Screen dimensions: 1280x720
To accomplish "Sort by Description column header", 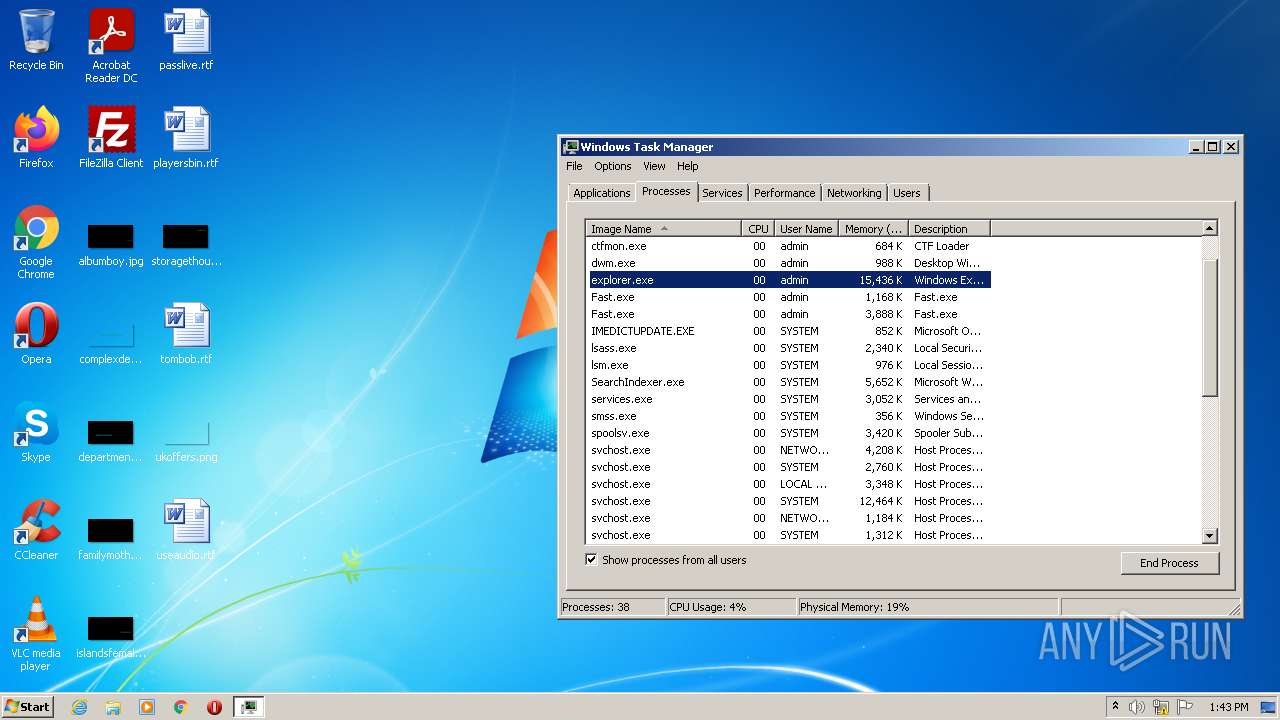I will [949, 229].
